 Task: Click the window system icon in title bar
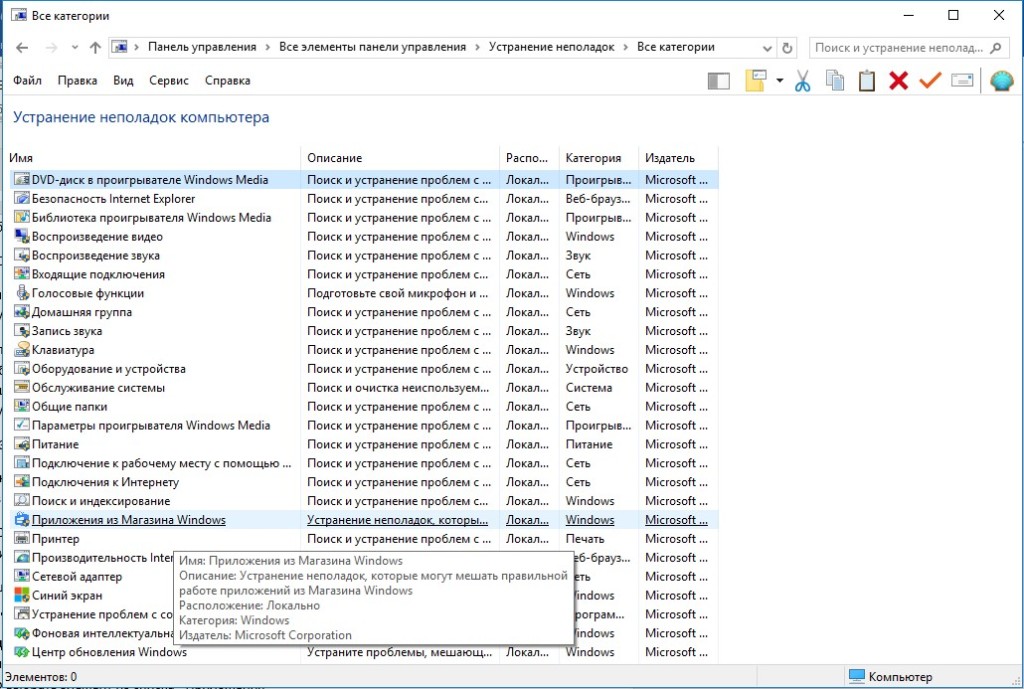[x=19, y=14]
